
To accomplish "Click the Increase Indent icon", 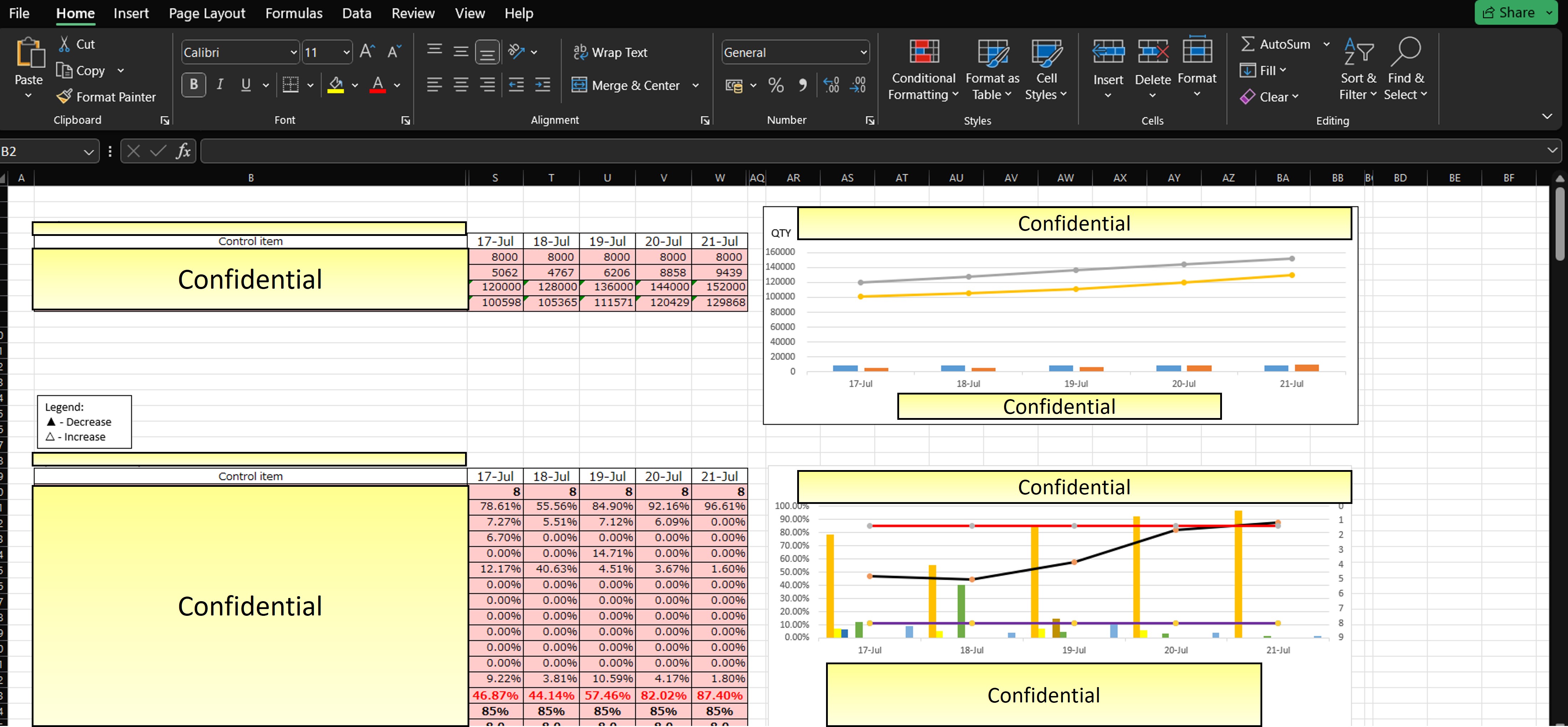I will [542, 85].
